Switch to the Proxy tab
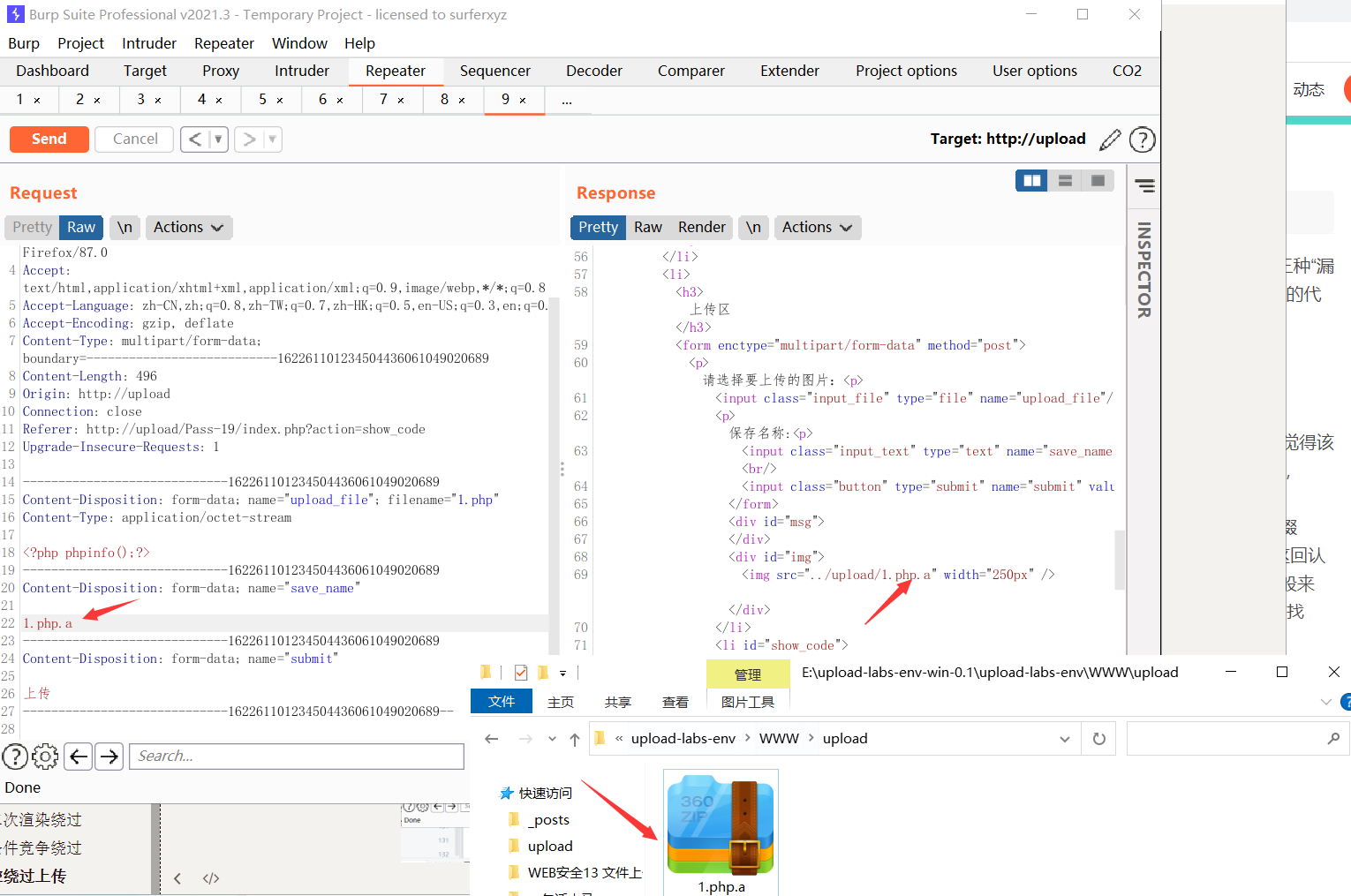Viewport: 1351px width, 896px height. coord(221,71)
